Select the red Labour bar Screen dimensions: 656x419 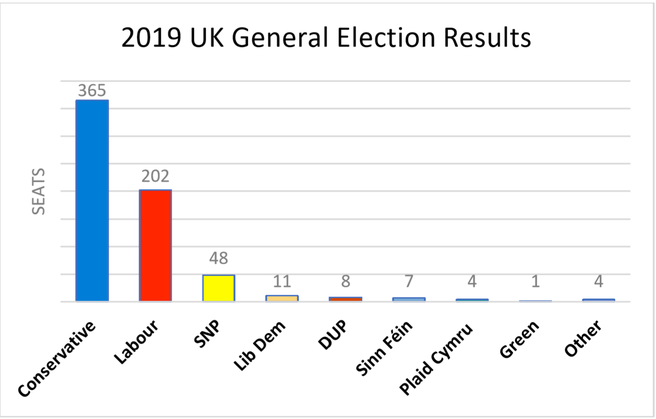155,245
